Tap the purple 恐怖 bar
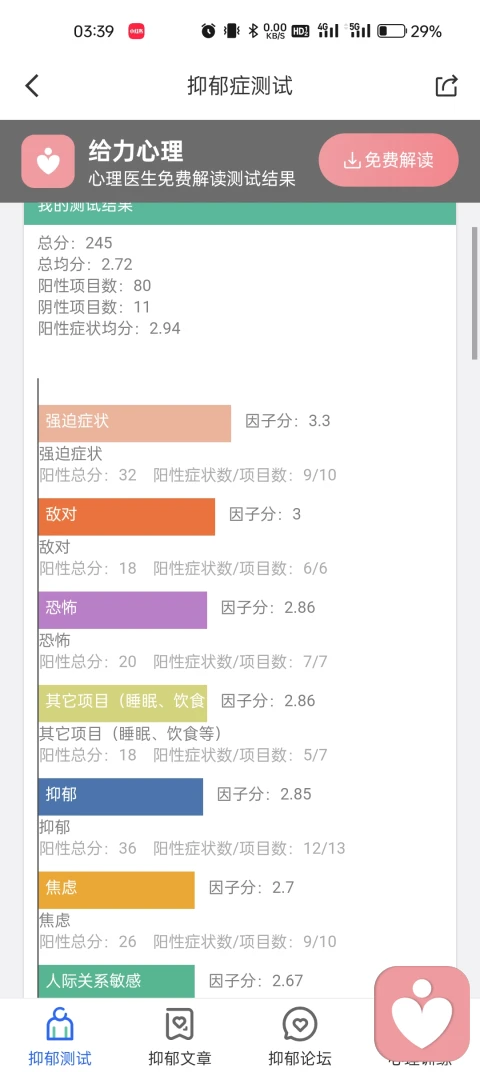480x1072 pixels. tap(122, 610)
